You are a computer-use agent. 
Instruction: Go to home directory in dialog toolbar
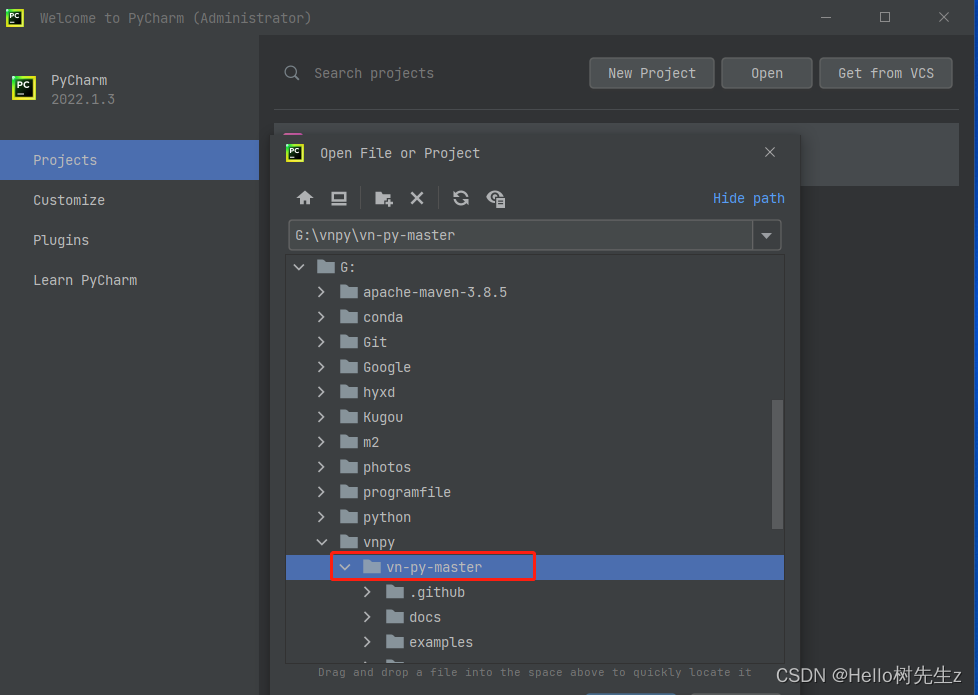point(304,198)
